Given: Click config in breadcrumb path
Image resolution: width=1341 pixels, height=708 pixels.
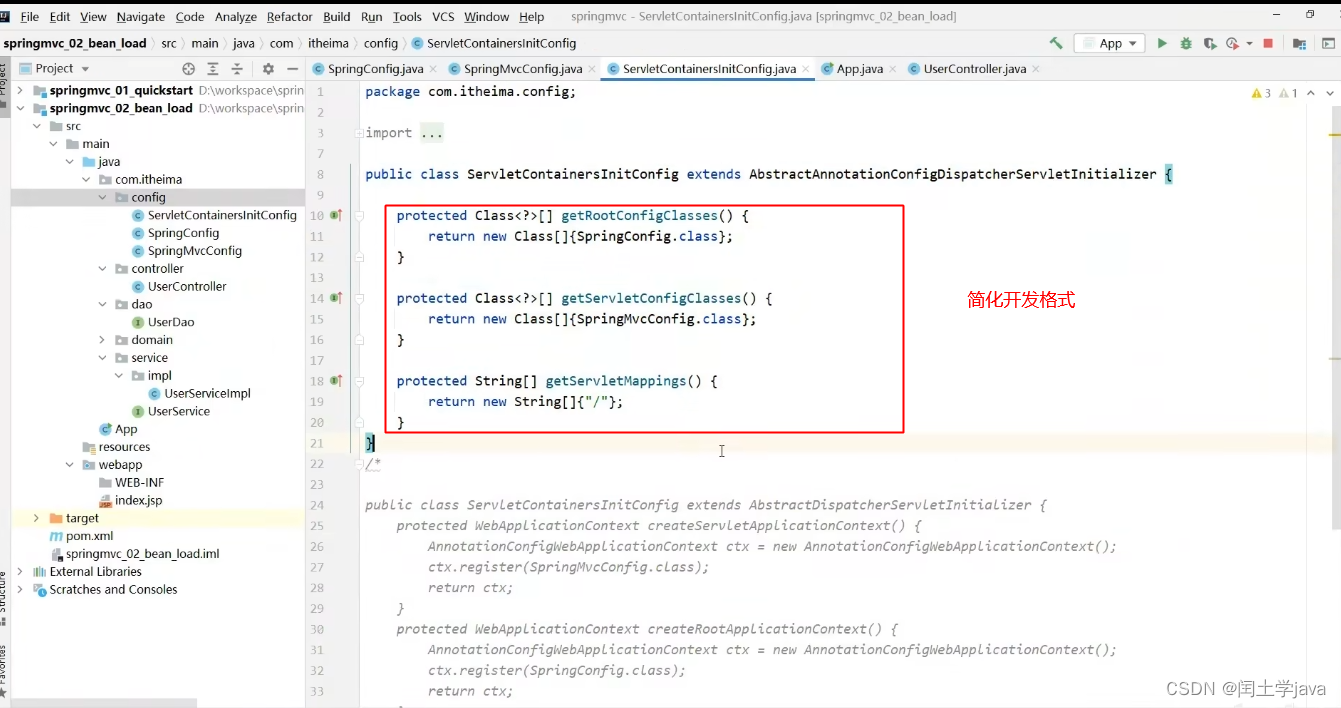Looking at the screenshot, I should 381,43.
